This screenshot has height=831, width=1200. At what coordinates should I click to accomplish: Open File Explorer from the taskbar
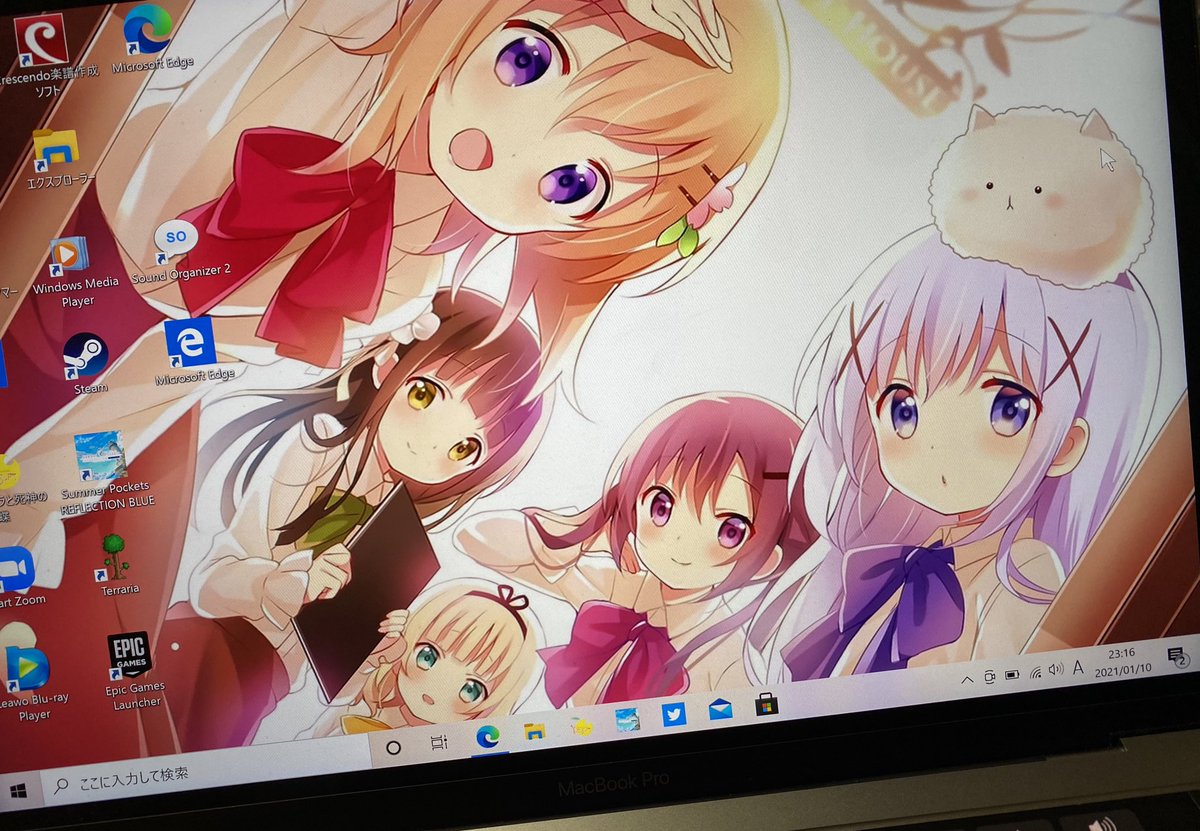point(535,731)
